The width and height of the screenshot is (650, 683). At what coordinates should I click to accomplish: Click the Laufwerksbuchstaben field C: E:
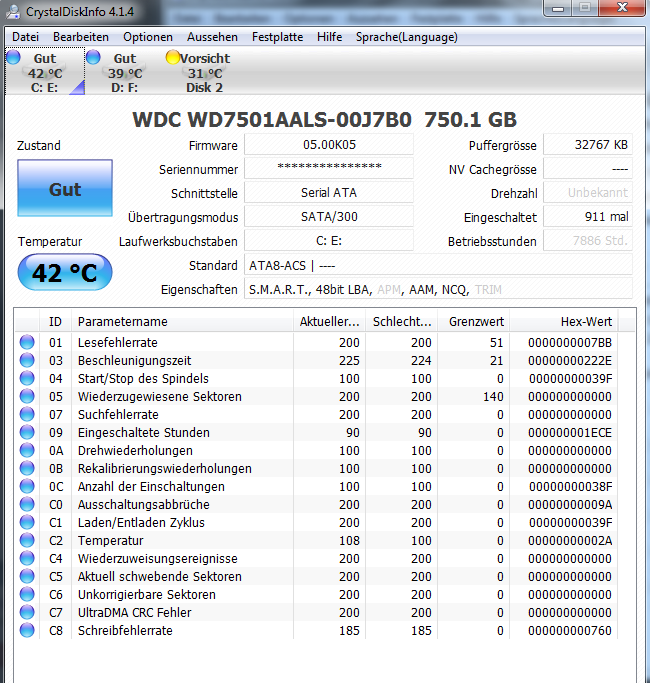point(329,240)
